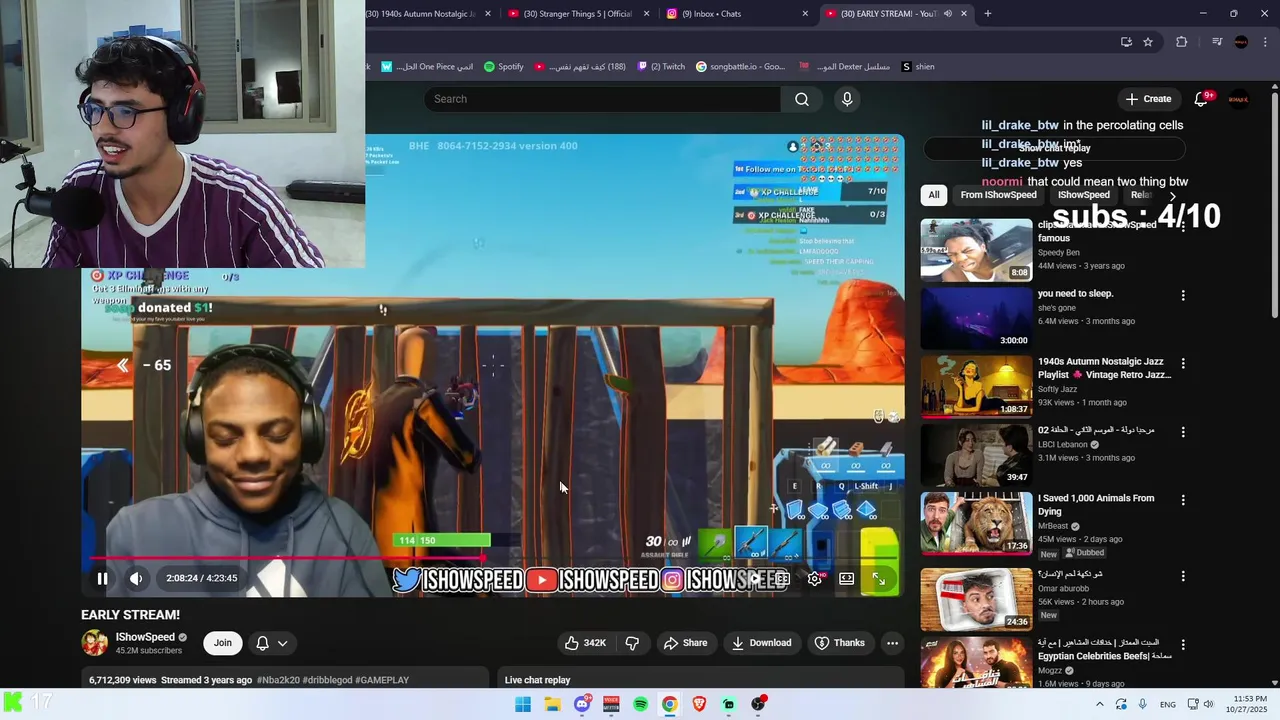The height and width of the screenshot is (720, 1280).
Task: Enter full screen with the player icon
Action: [x=878, y=578]
